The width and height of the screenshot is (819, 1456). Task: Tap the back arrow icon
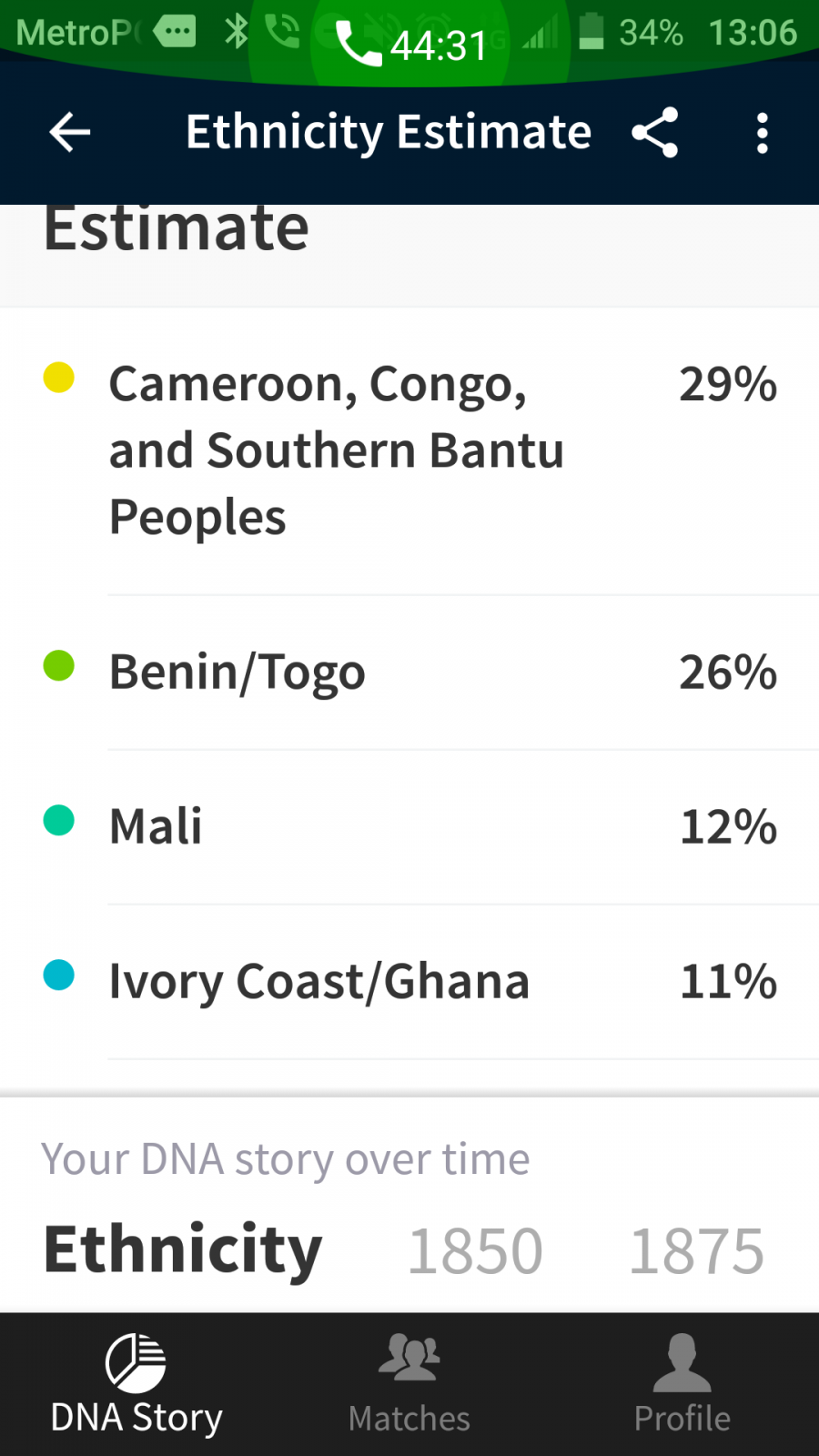click(70, 133)
